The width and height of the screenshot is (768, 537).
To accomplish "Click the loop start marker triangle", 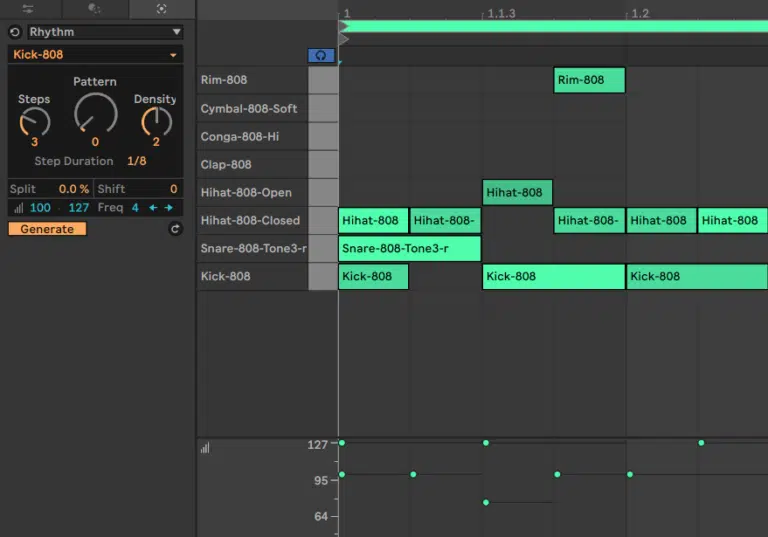I will [x=343, y=26].
